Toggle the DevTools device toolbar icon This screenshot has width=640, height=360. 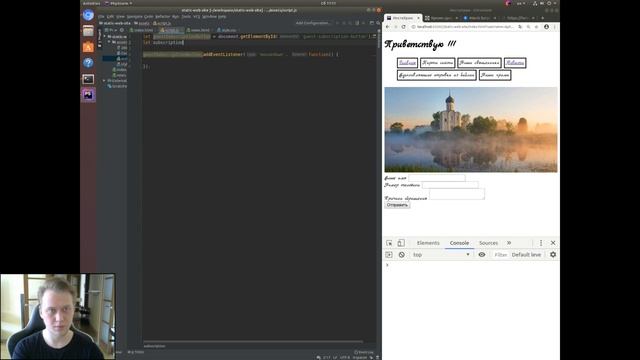(401, 243)
